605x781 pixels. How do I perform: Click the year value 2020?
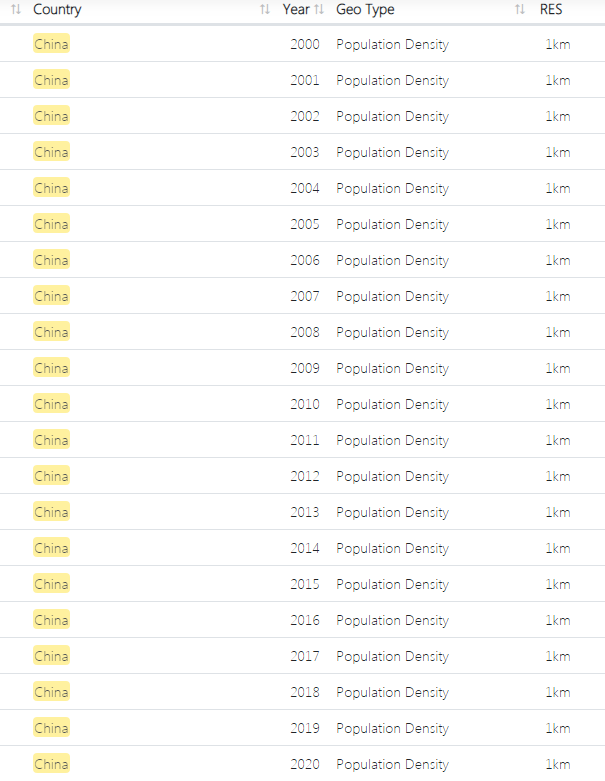pyautogui.click(x=305, y=765)
